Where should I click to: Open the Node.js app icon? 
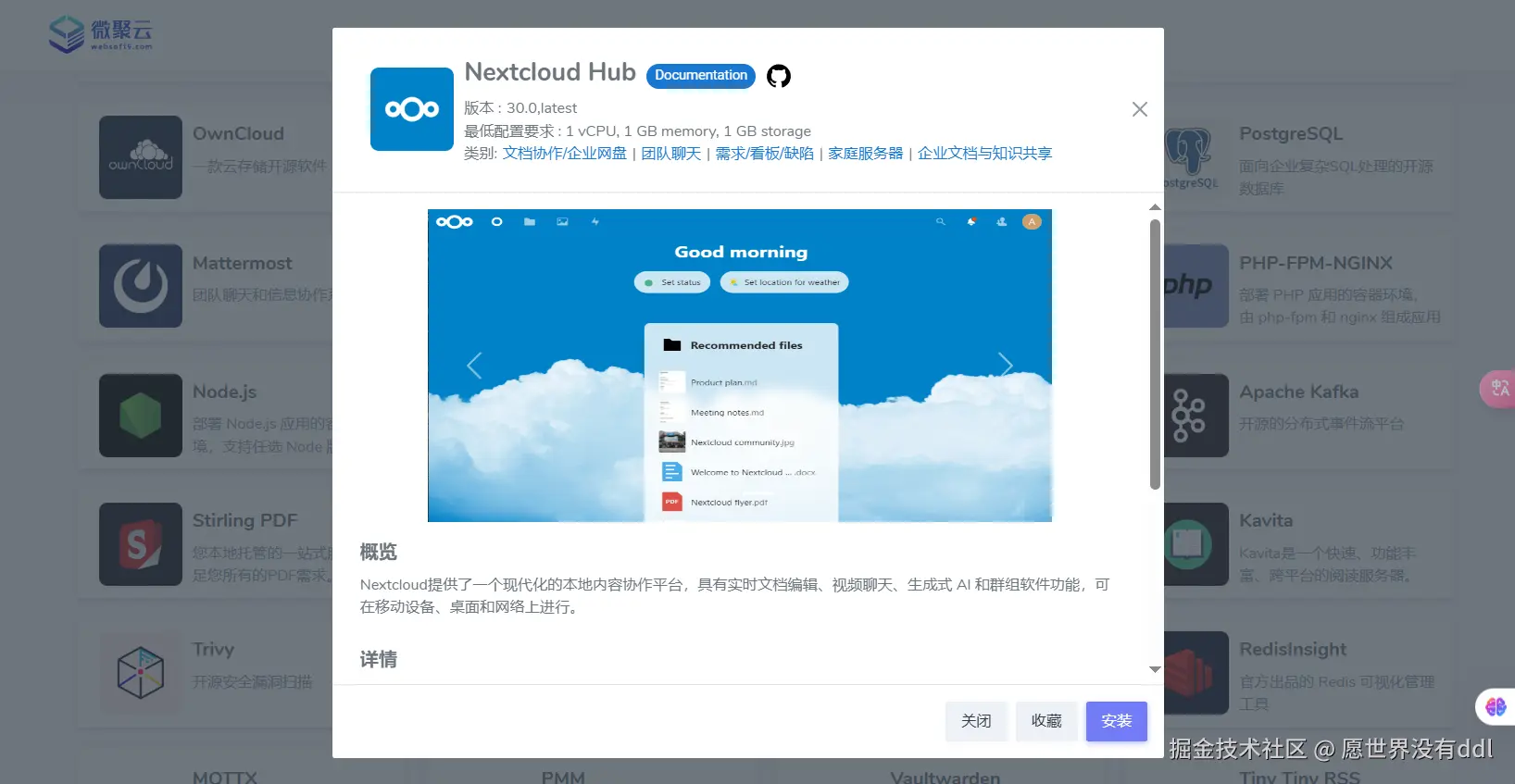coord(141,416)
